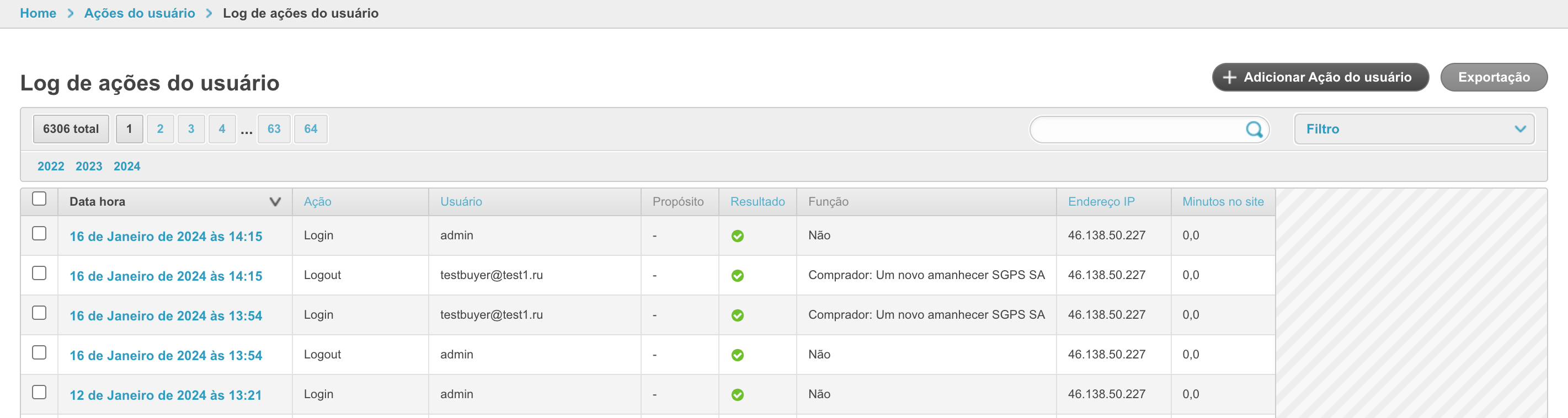Click the search magnifier icon
The width and height of the screenshot is (1568, 418).
pyautogui.click(x=1254, y=129)
